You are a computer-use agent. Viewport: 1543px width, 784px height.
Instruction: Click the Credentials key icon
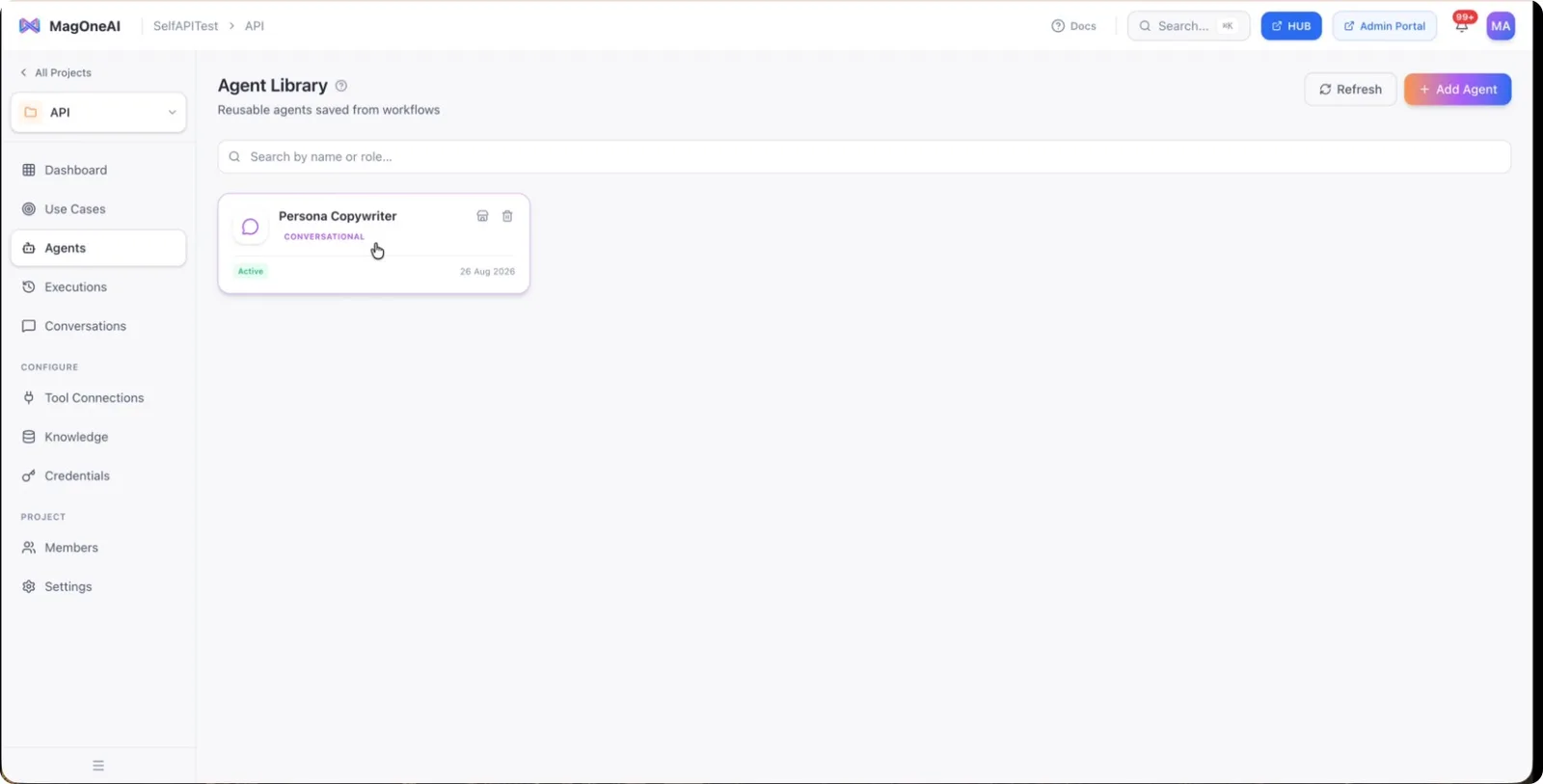point(29,476)
